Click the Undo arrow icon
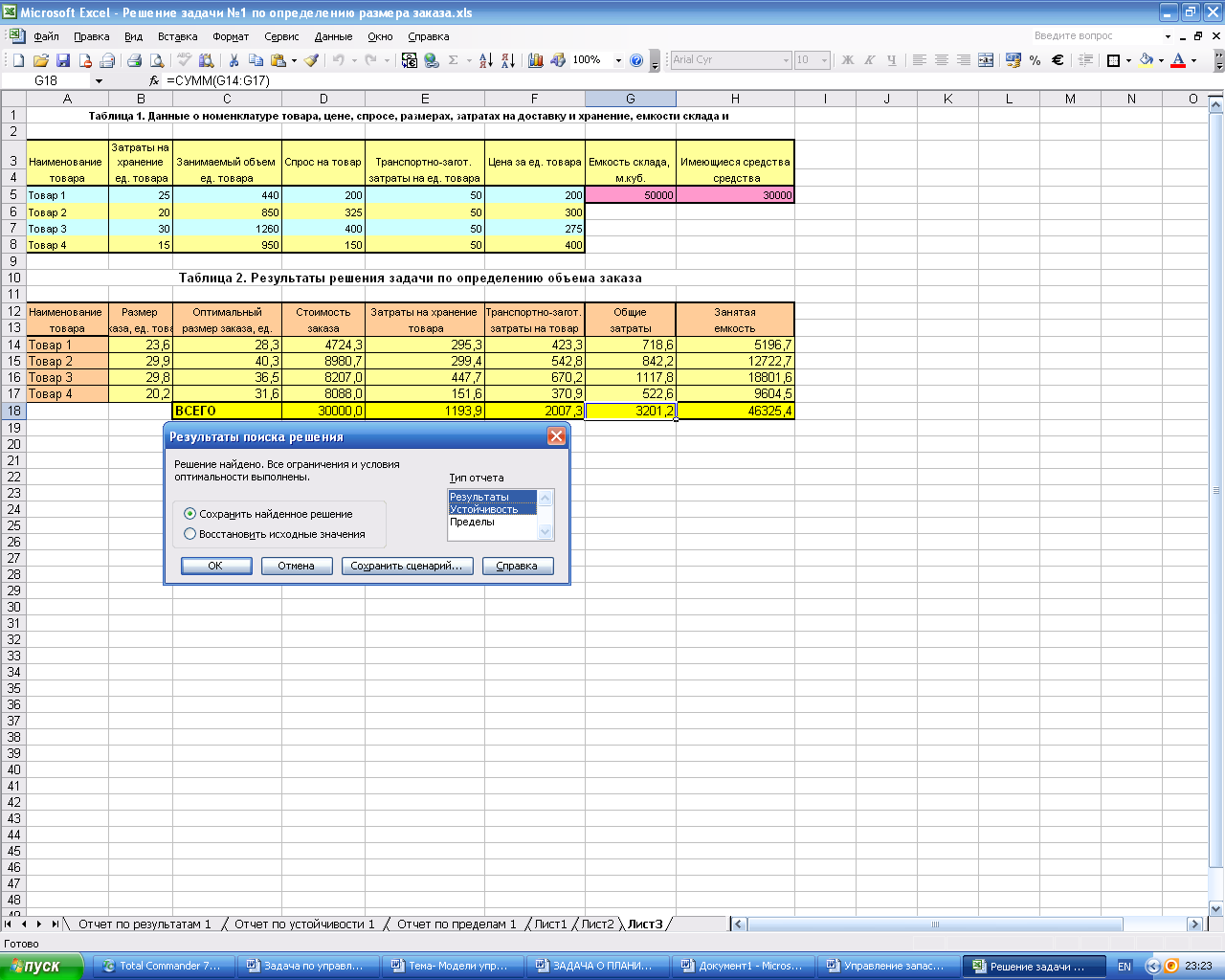This screenshot has height=980, width=1225. click(338, 60)
